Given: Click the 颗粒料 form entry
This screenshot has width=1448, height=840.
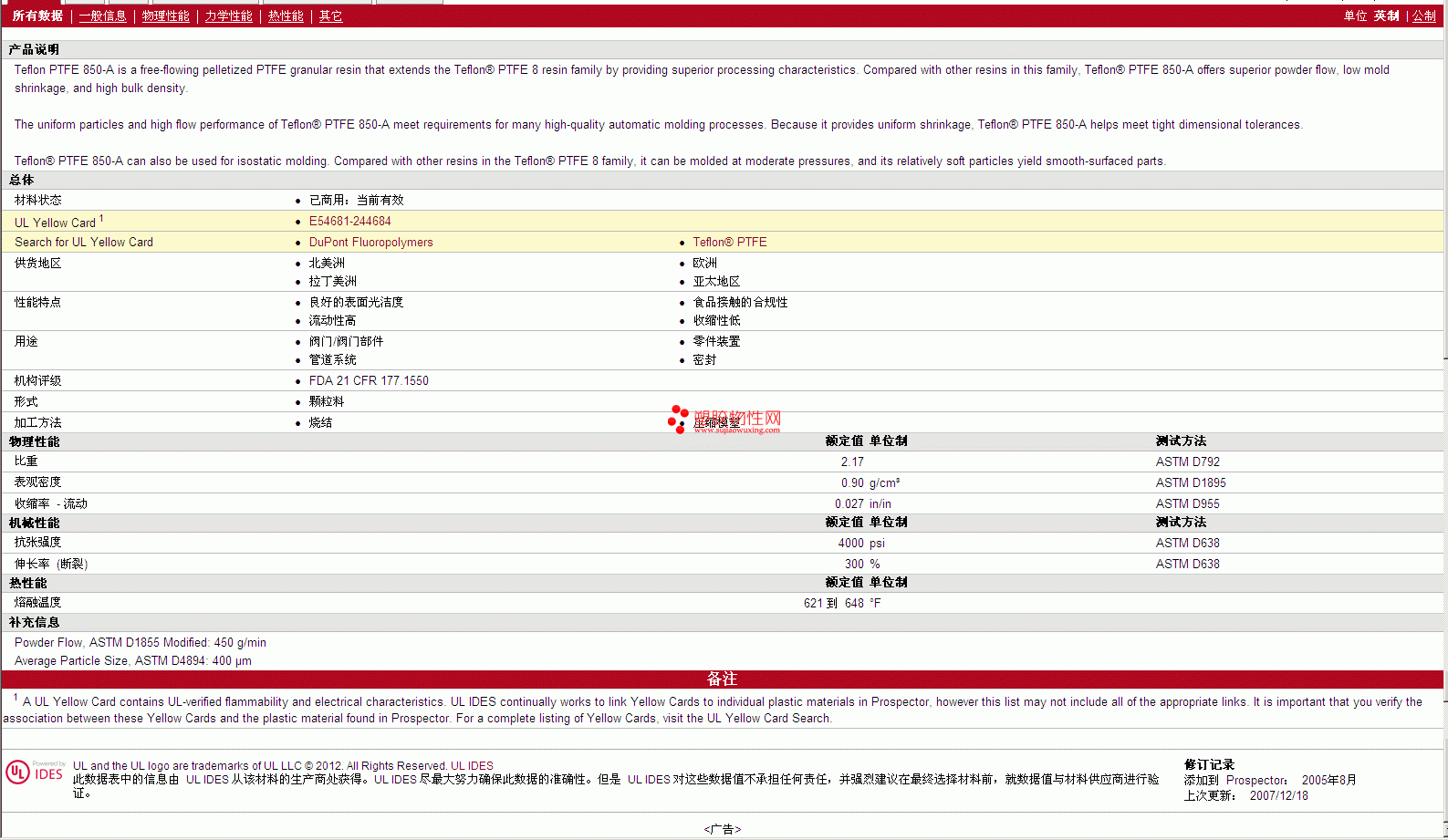Looking at the screenshot, I should [x=327, y=401].
